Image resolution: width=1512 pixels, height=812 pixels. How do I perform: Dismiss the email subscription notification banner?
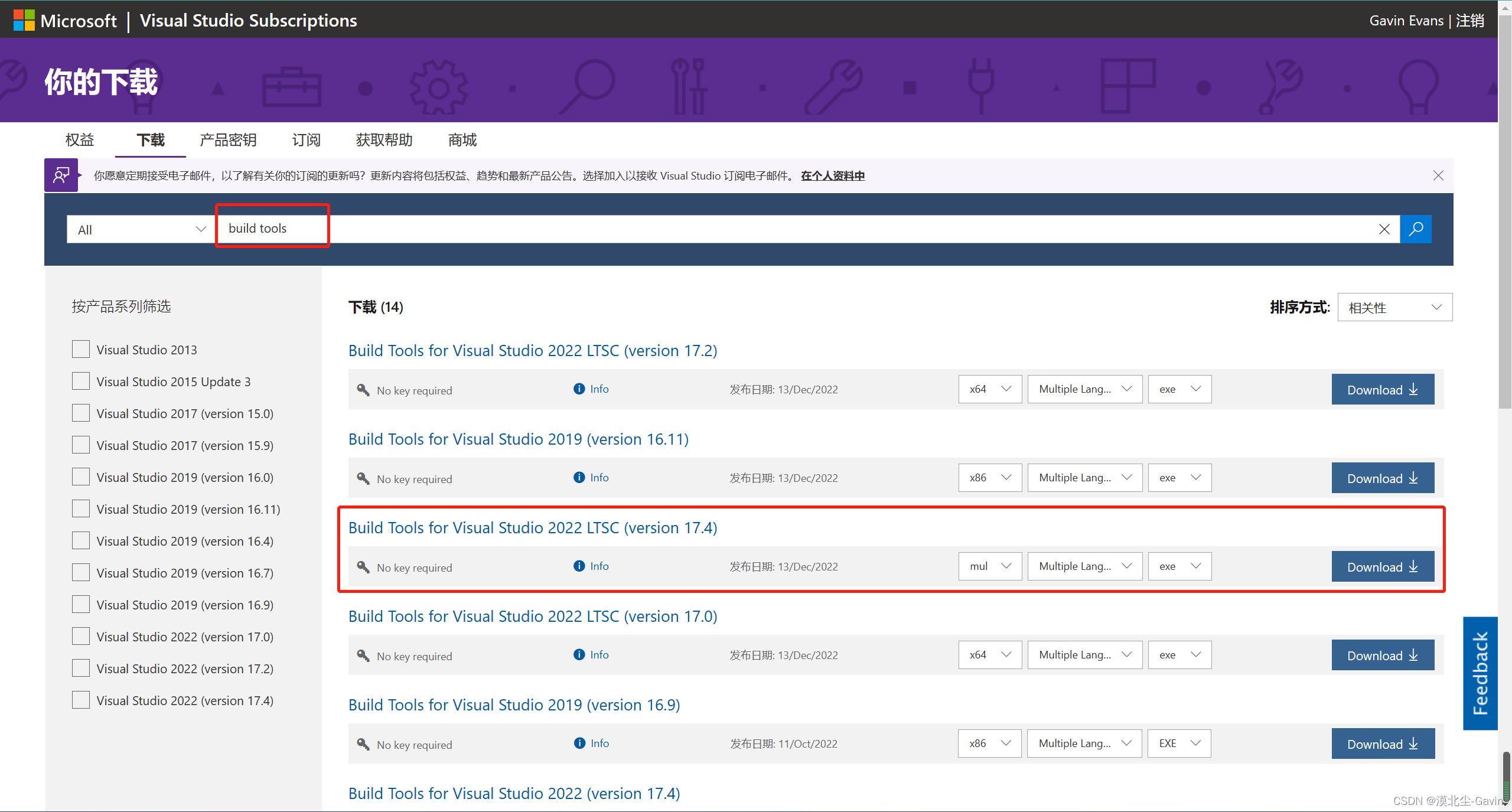[1437, 176]
